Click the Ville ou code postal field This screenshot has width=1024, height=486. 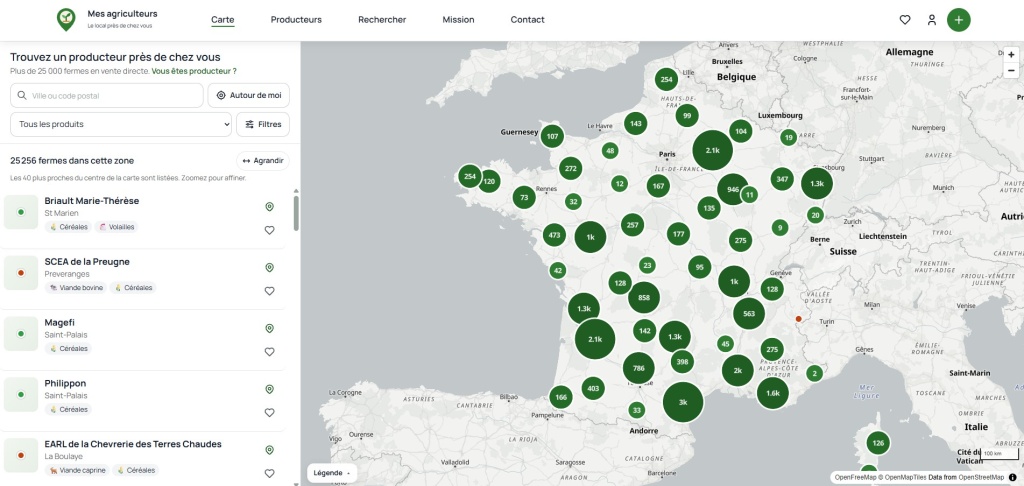tap(107, 95)
